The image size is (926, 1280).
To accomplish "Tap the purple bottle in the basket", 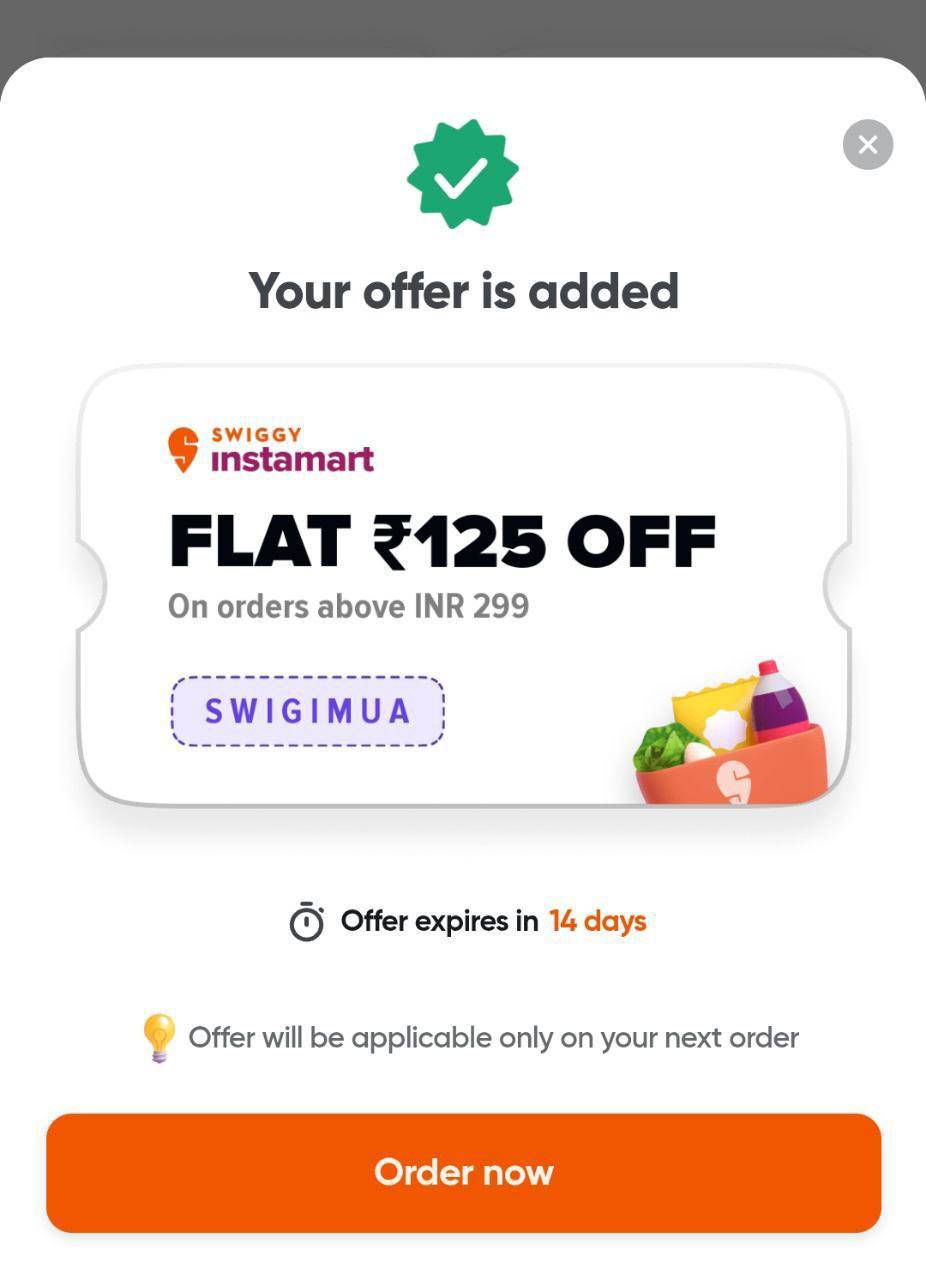I will [778, 700].
